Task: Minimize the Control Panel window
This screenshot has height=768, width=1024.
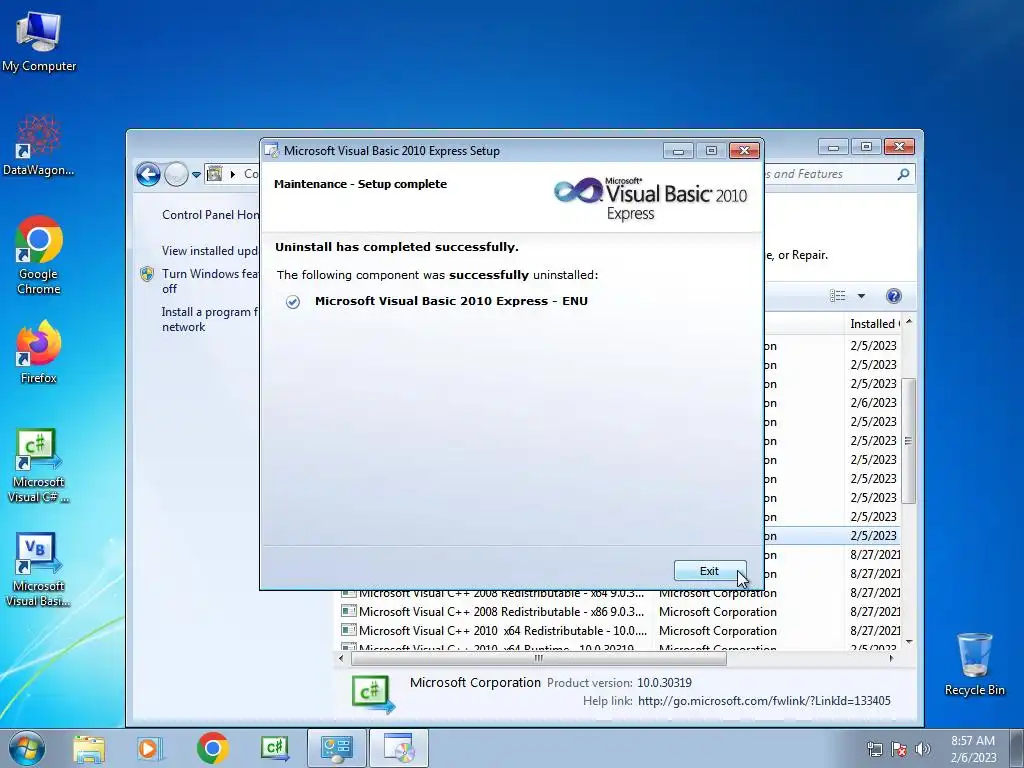Action: tap(833, 147)
